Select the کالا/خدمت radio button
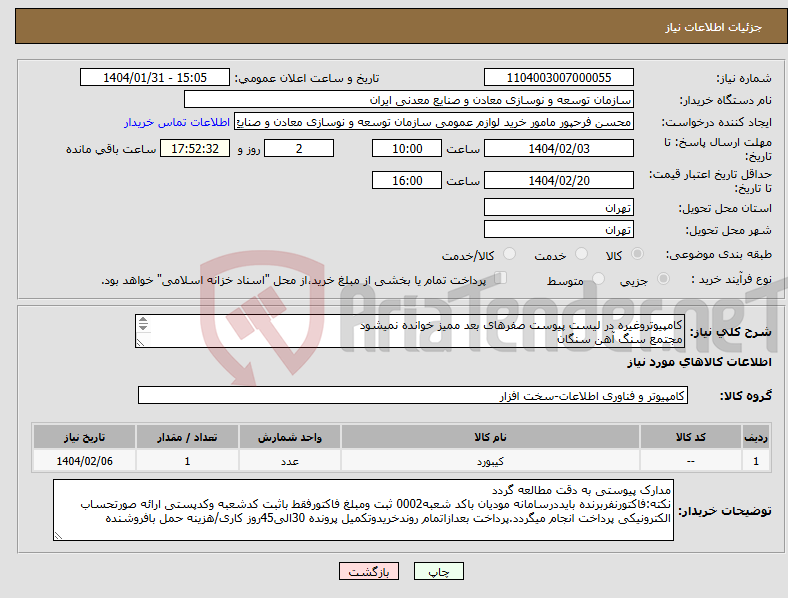 (x=510, y=254)
